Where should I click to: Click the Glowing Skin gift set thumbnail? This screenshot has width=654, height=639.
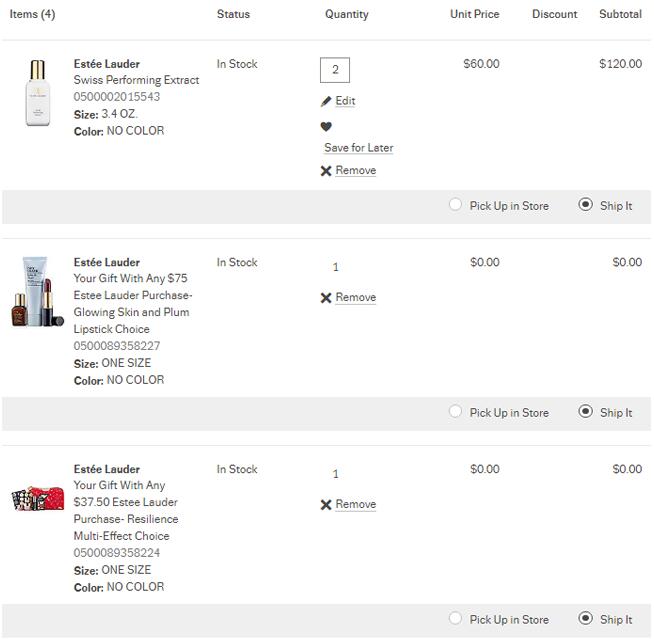pos(37,292)
